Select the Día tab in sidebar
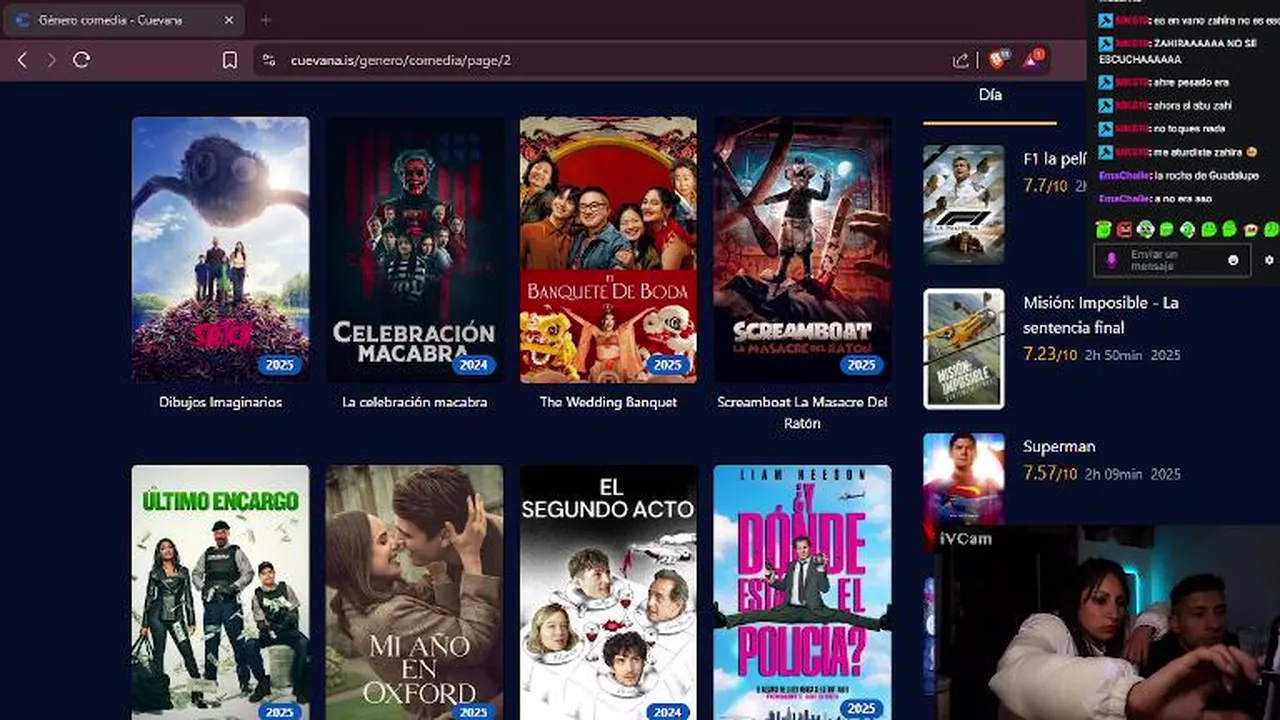 (990, 95)
